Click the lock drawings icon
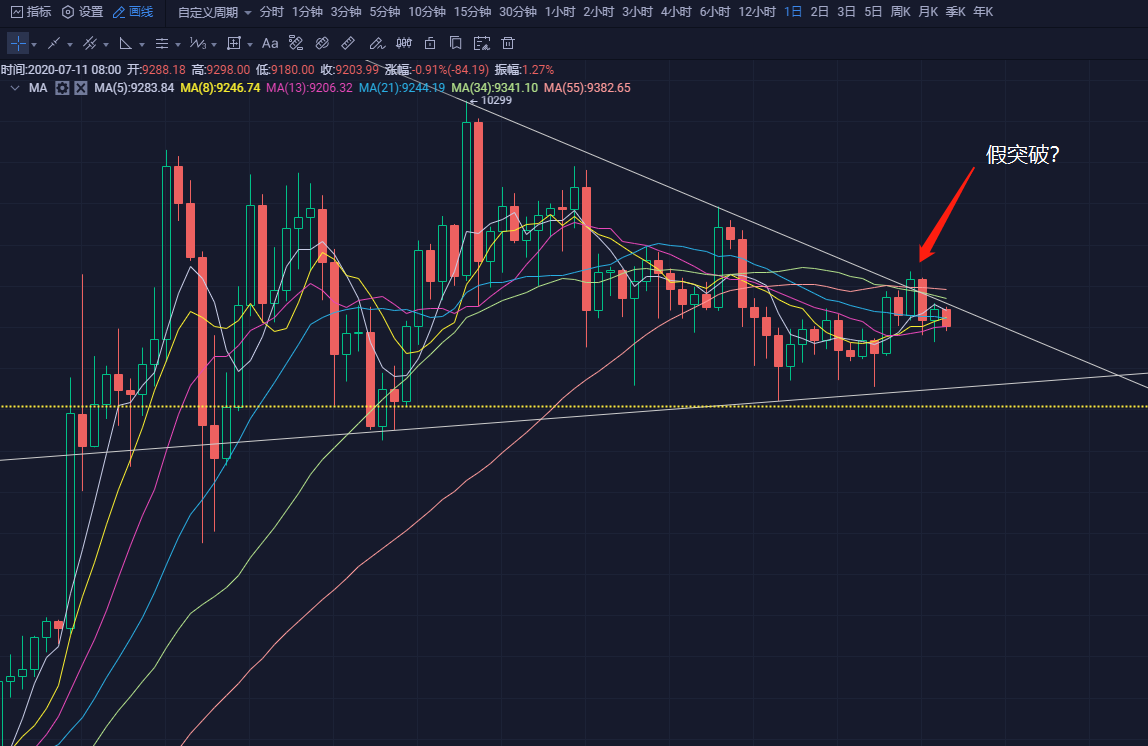Viewport: 1148px width, 746px height. point(430,43)
